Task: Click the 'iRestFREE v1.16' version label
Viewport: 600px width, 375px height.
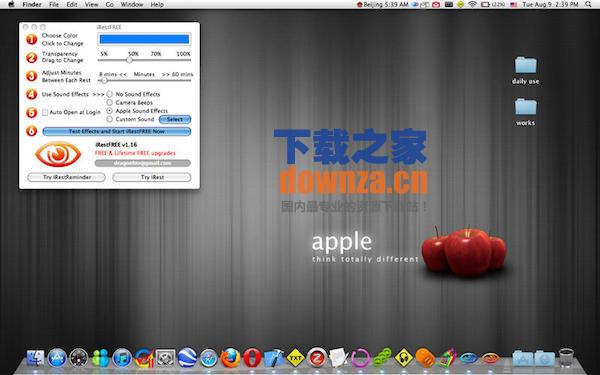Action: pos(116,145)
